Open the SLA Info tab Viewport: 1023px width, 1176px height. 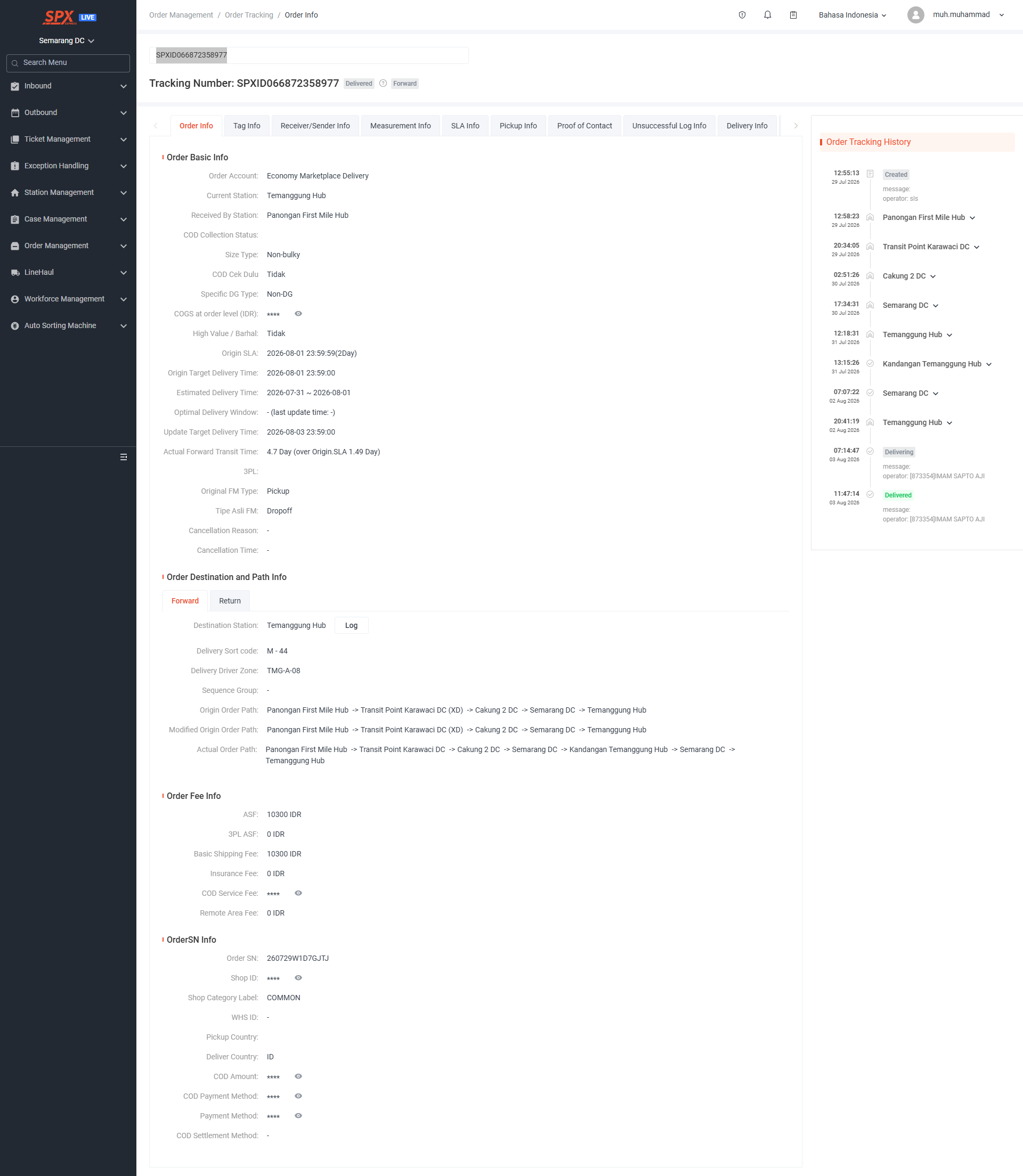click(x=465, y=126)
